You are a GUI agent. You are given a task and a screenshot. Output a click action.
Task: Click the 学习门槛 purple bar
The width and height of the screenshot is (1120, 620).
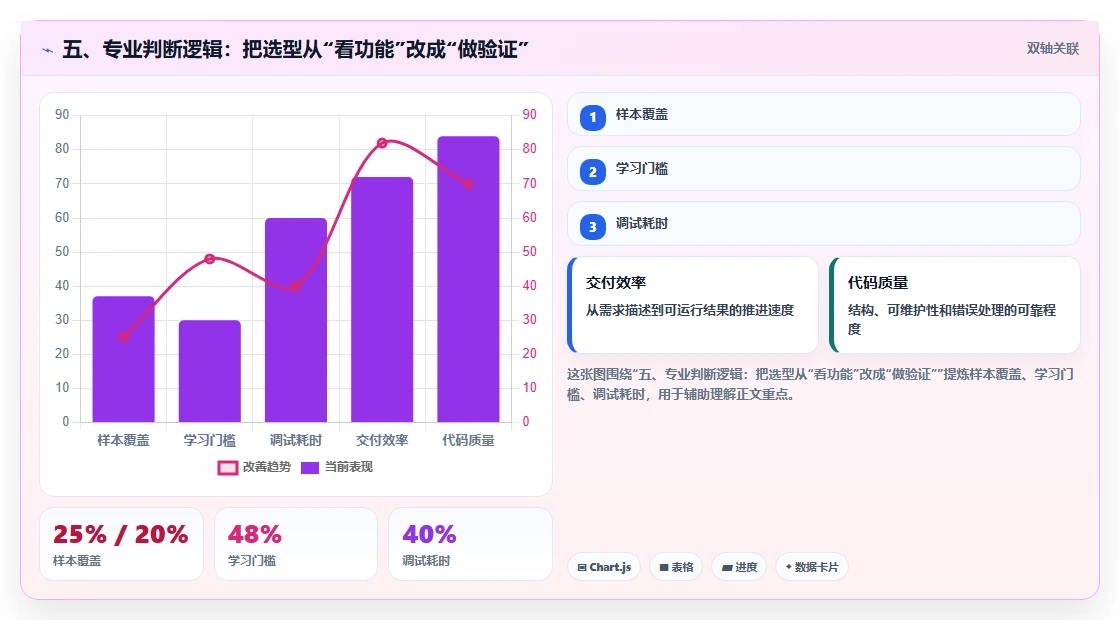pyautogui.click(x=210, y=371)
